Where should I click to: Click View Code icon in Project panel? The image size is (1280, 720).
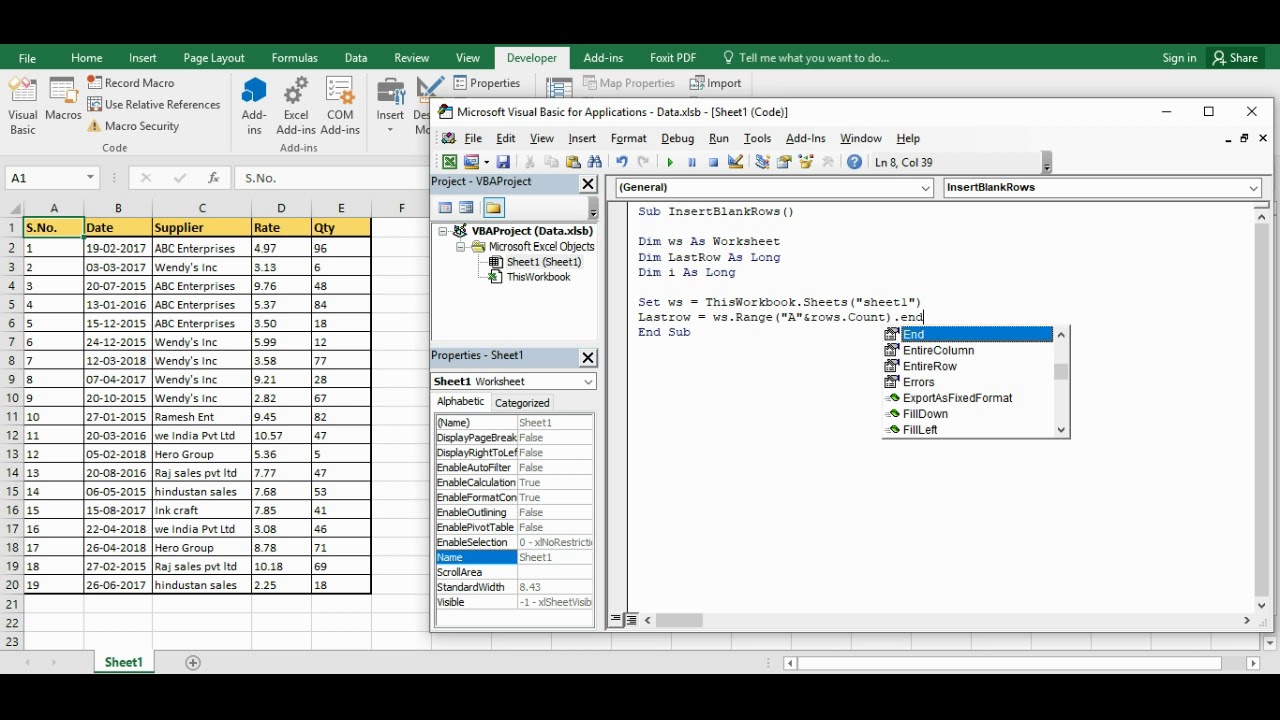coord(445,208)
